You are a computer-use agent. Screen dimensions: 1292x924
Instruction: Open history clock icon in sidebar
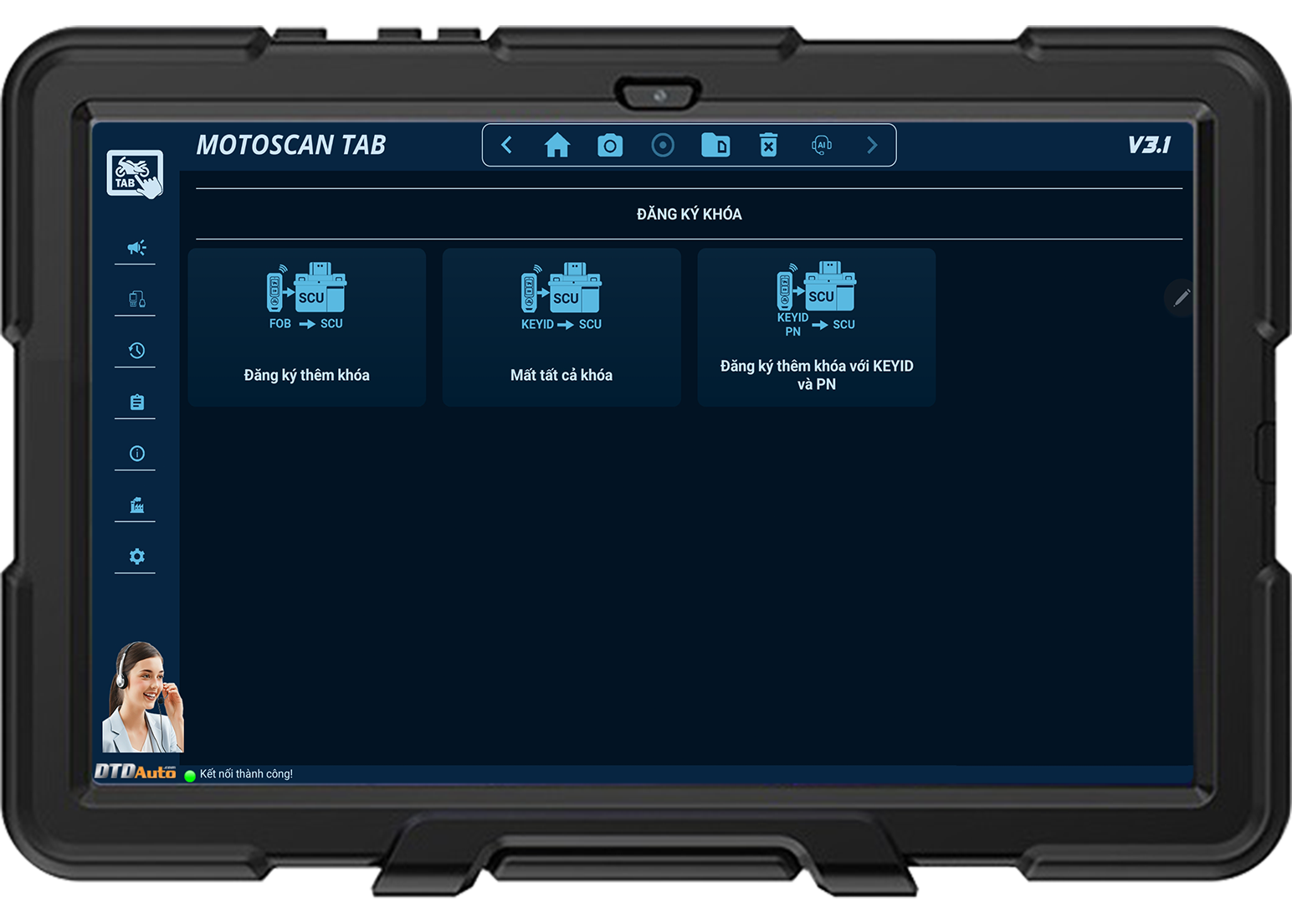tap(136, 351)
